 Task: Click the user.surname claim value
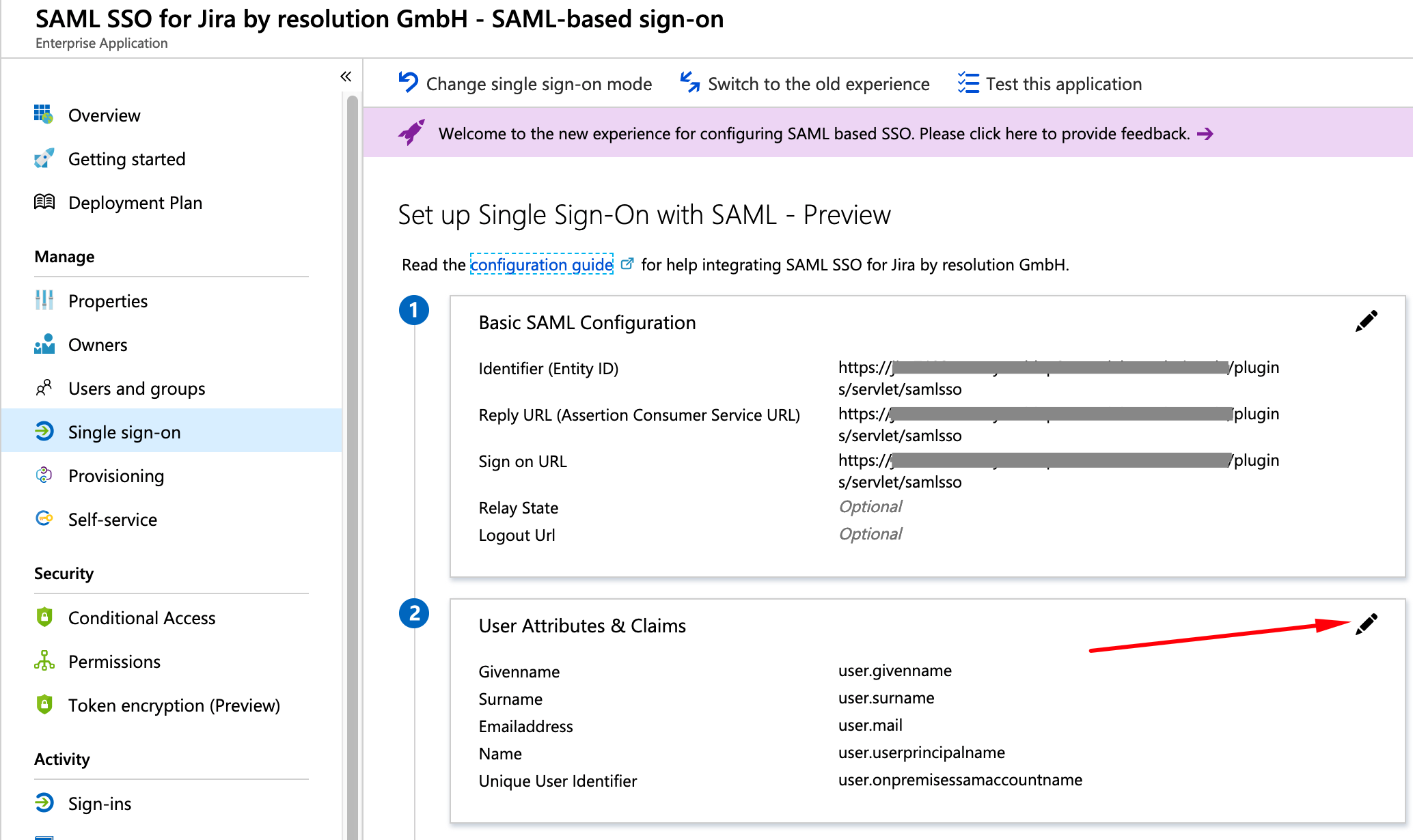(886, 698)
